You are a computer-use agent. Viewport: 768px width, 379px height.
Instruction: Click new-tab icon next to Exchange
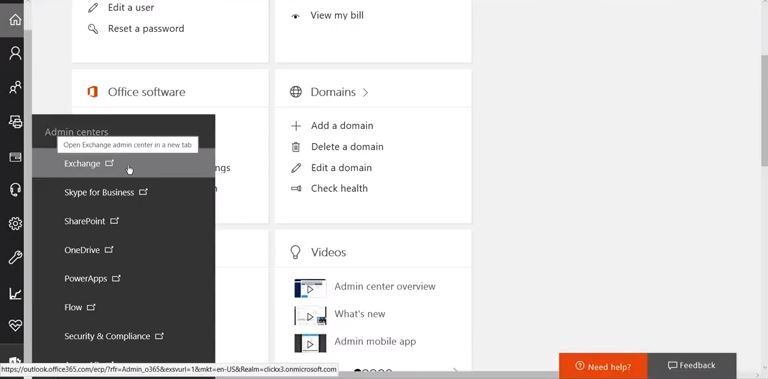tap(109, 163)
